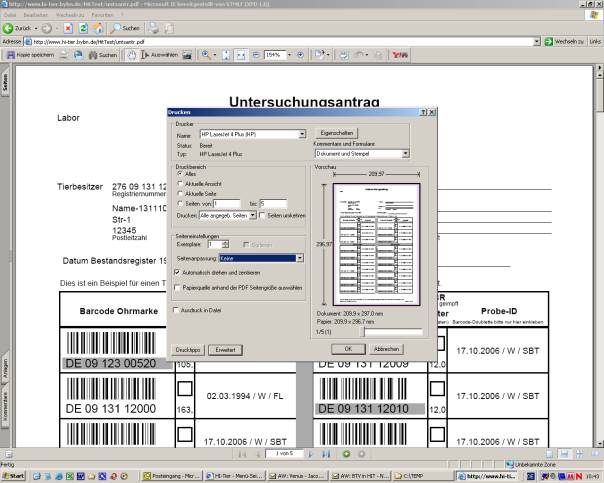Expand Kommentare und Formulare dropdown

pos(405,154)
